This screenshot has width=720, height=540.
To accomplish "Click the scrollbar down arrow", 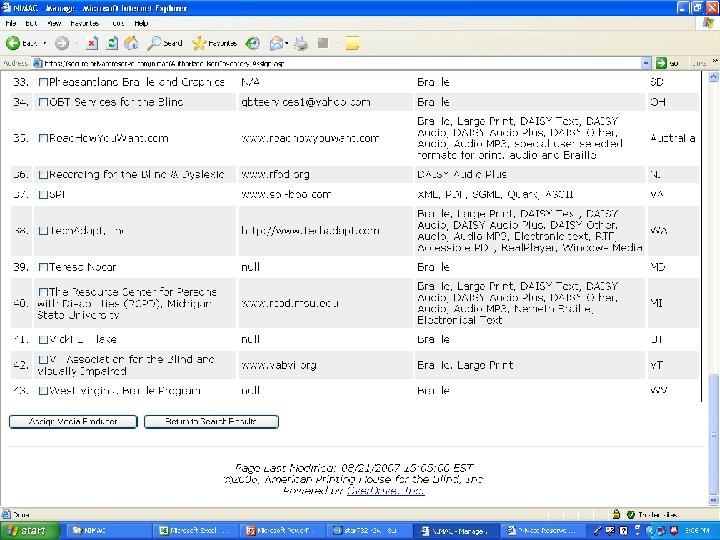I will [714, 501].
